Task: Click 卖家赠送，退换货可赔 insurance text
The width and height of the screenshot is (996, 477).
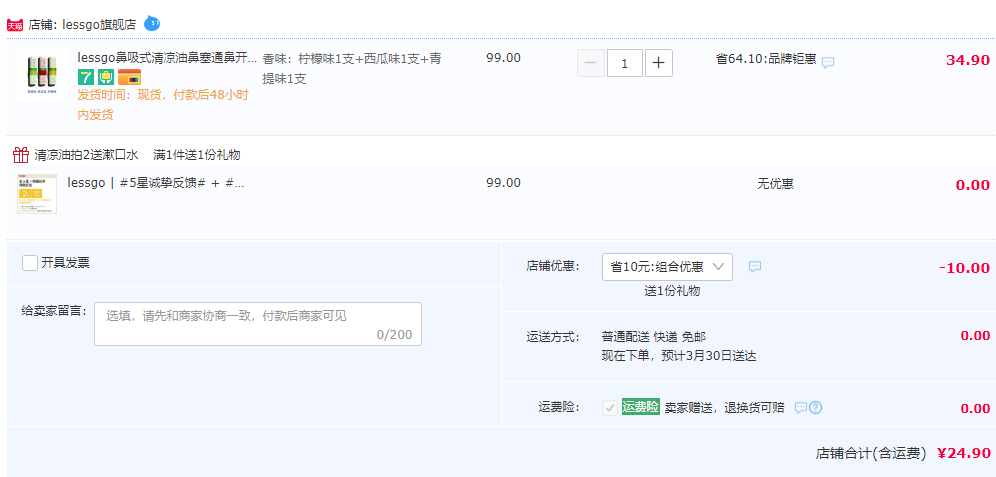Action: (724, 408)
